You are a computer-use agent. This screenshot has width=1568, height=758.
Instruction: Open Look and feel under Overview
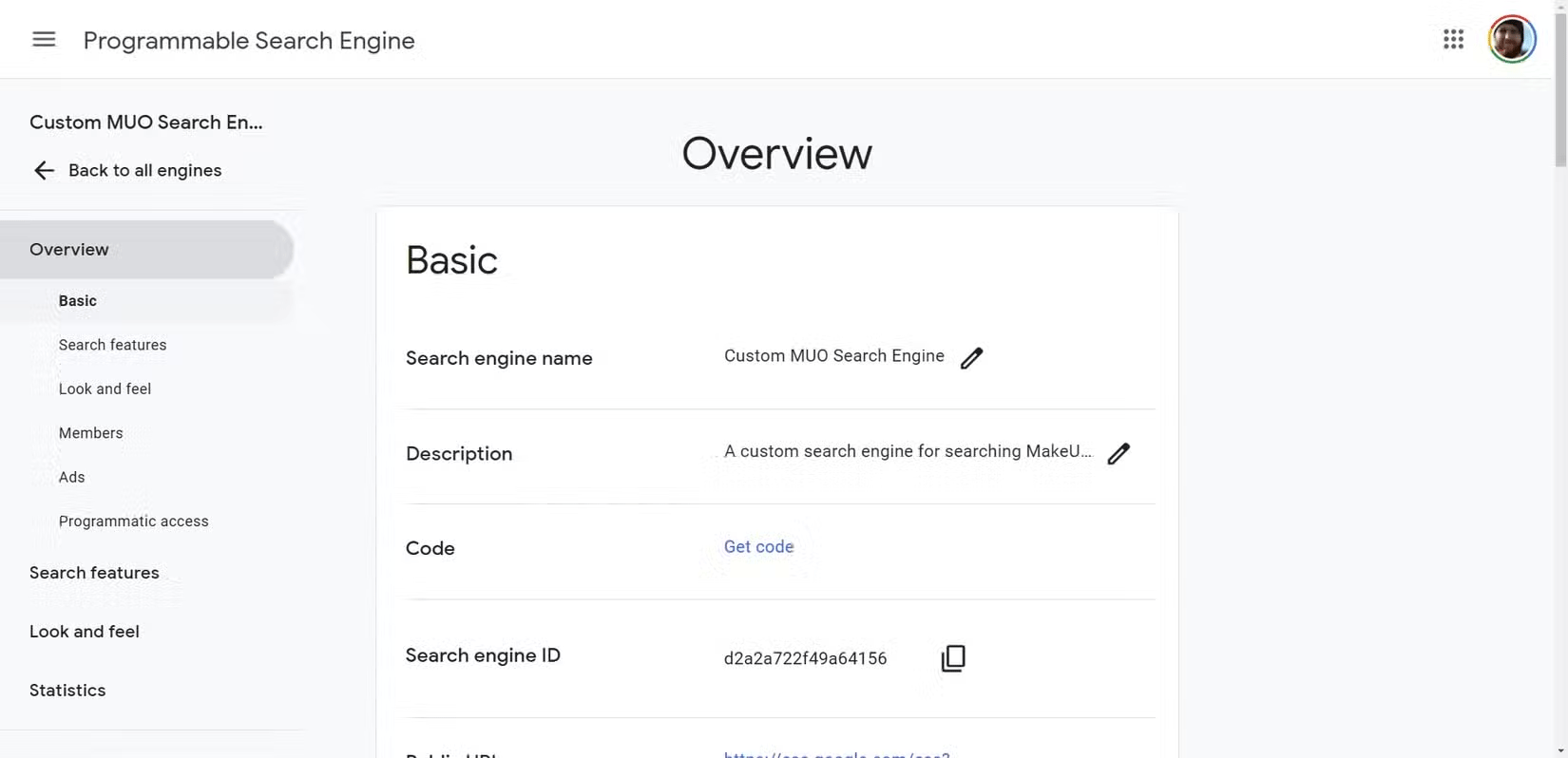tap(105, 388)
